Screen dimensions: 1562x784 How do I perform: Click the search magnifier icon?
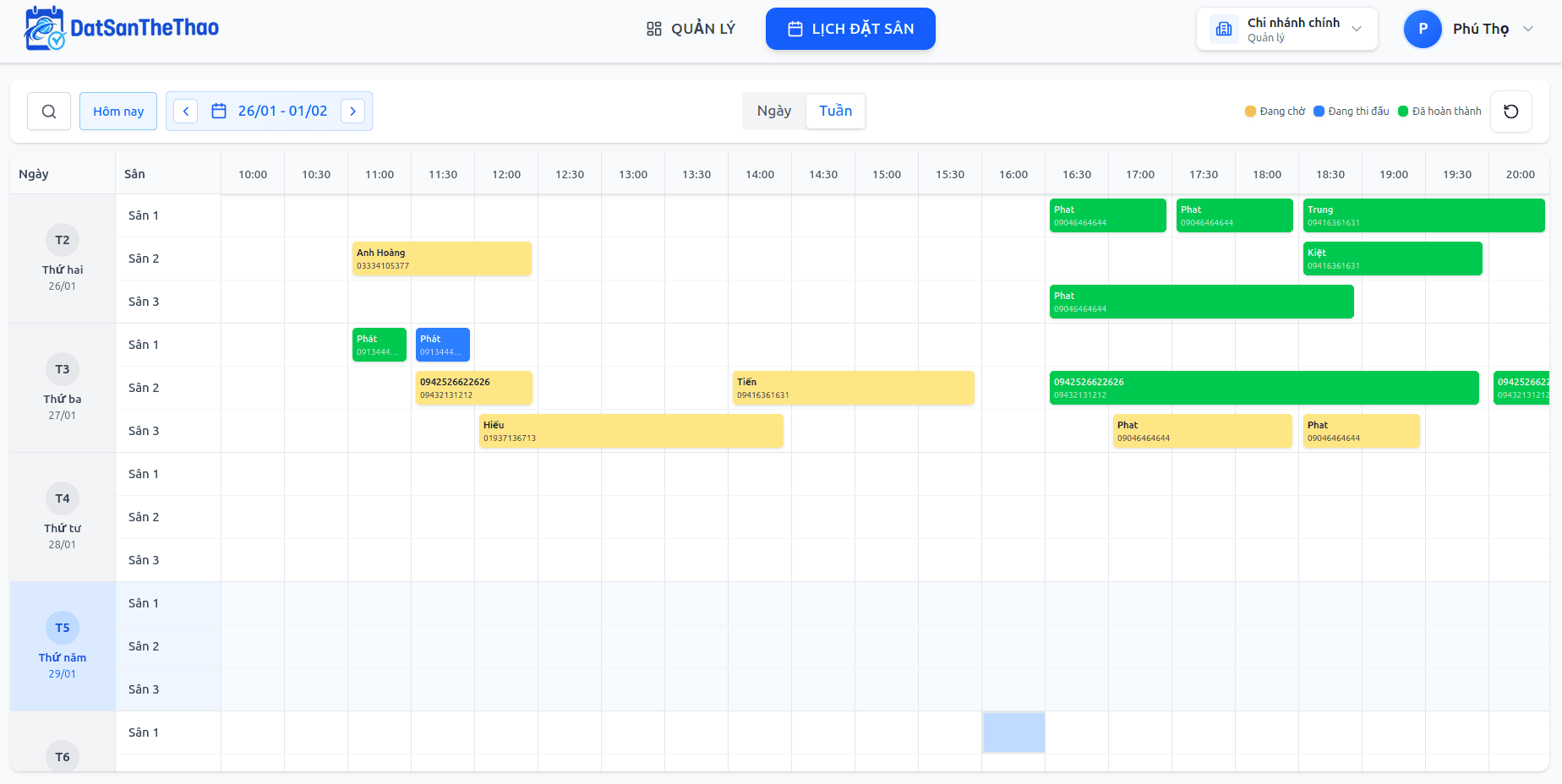(49, 112)
